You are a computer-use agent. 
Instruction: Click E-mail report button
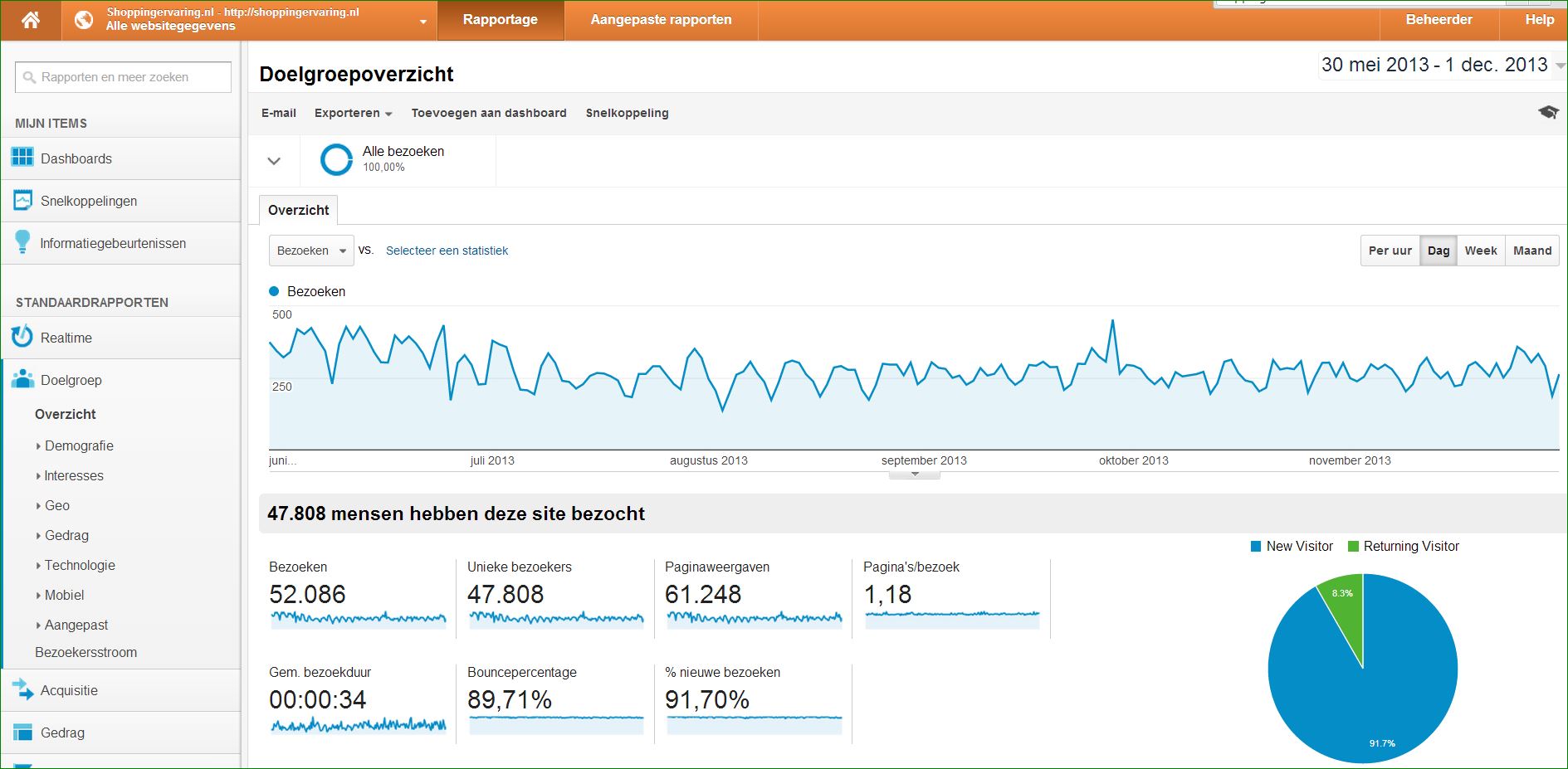click(x=279, y=113)
